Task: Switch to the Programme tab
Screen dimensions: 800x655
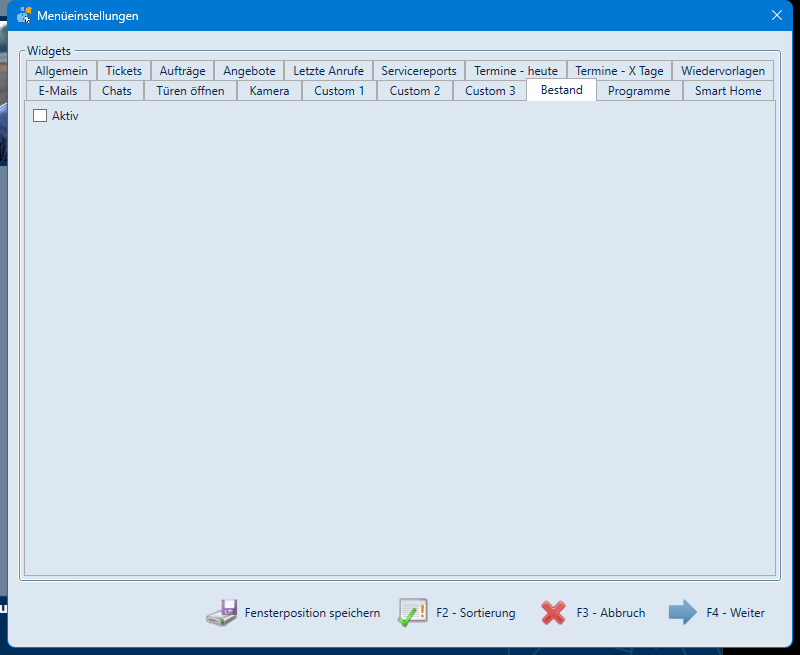Action: tap(639, 91)
